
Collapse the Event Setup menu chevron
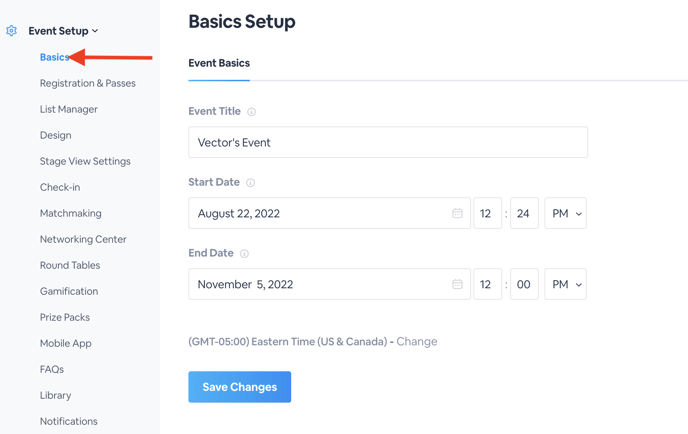click(95, 31)
